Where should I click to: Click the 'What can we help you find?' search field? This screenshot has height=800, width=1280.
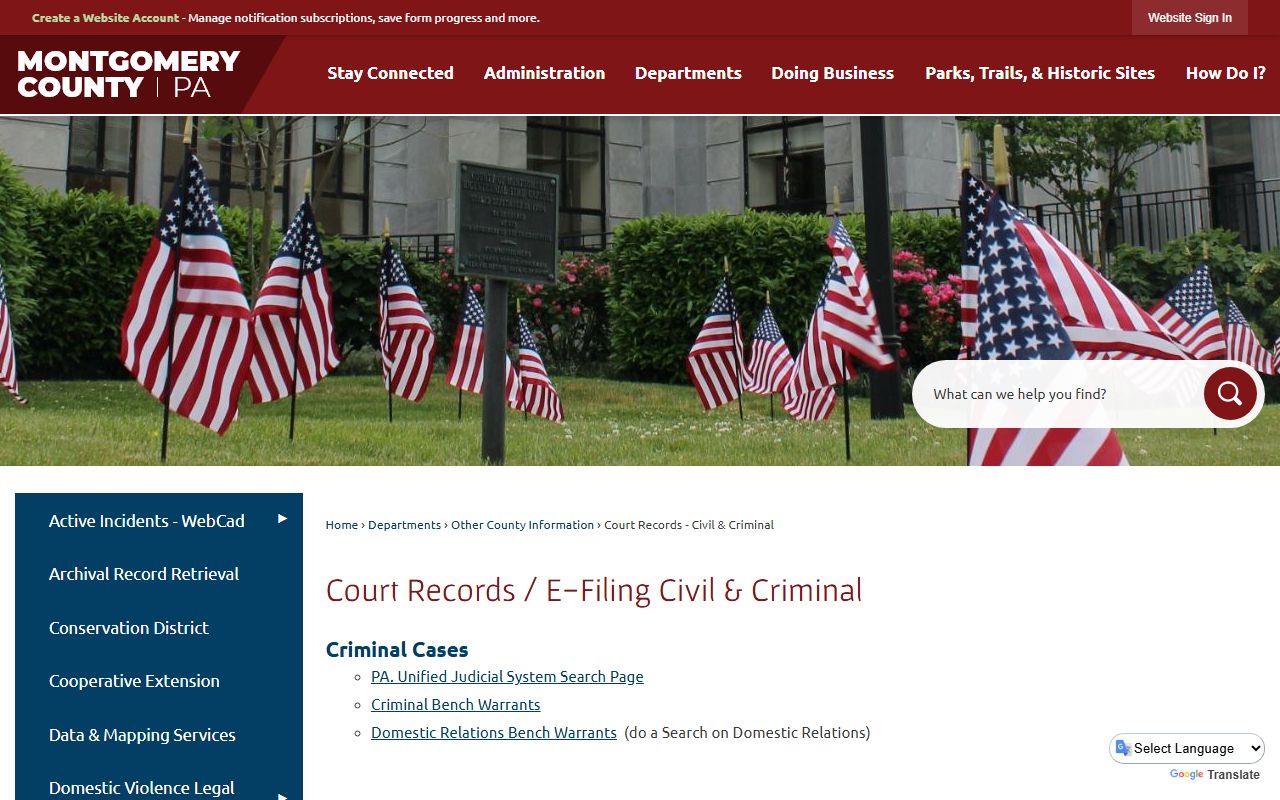pyautogui.click(x=1060, y=394)
